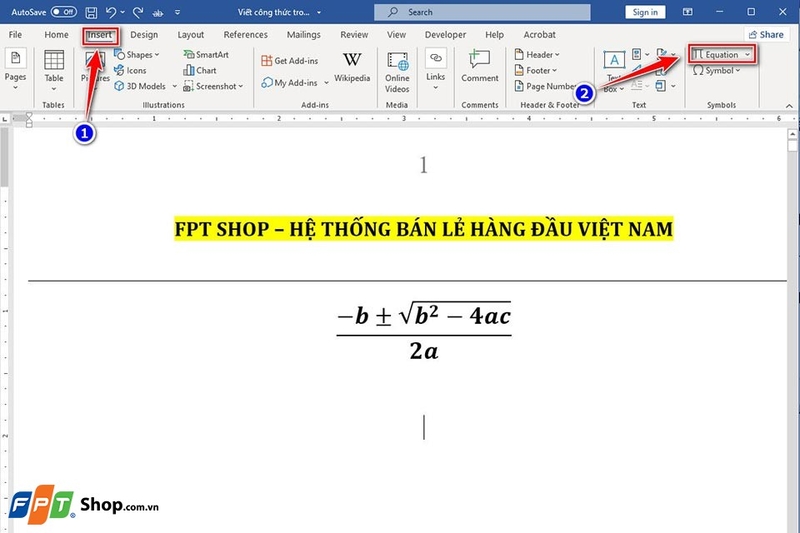Go to the Review tab
800x533 pixels.
click(x=354, y=35)
